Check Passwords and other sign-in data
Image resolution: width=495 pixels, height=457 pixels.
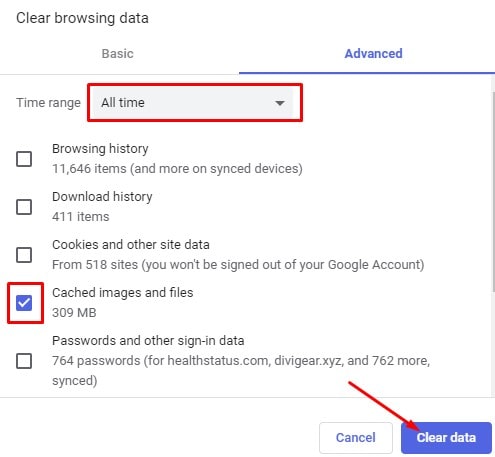coord(24,361)
